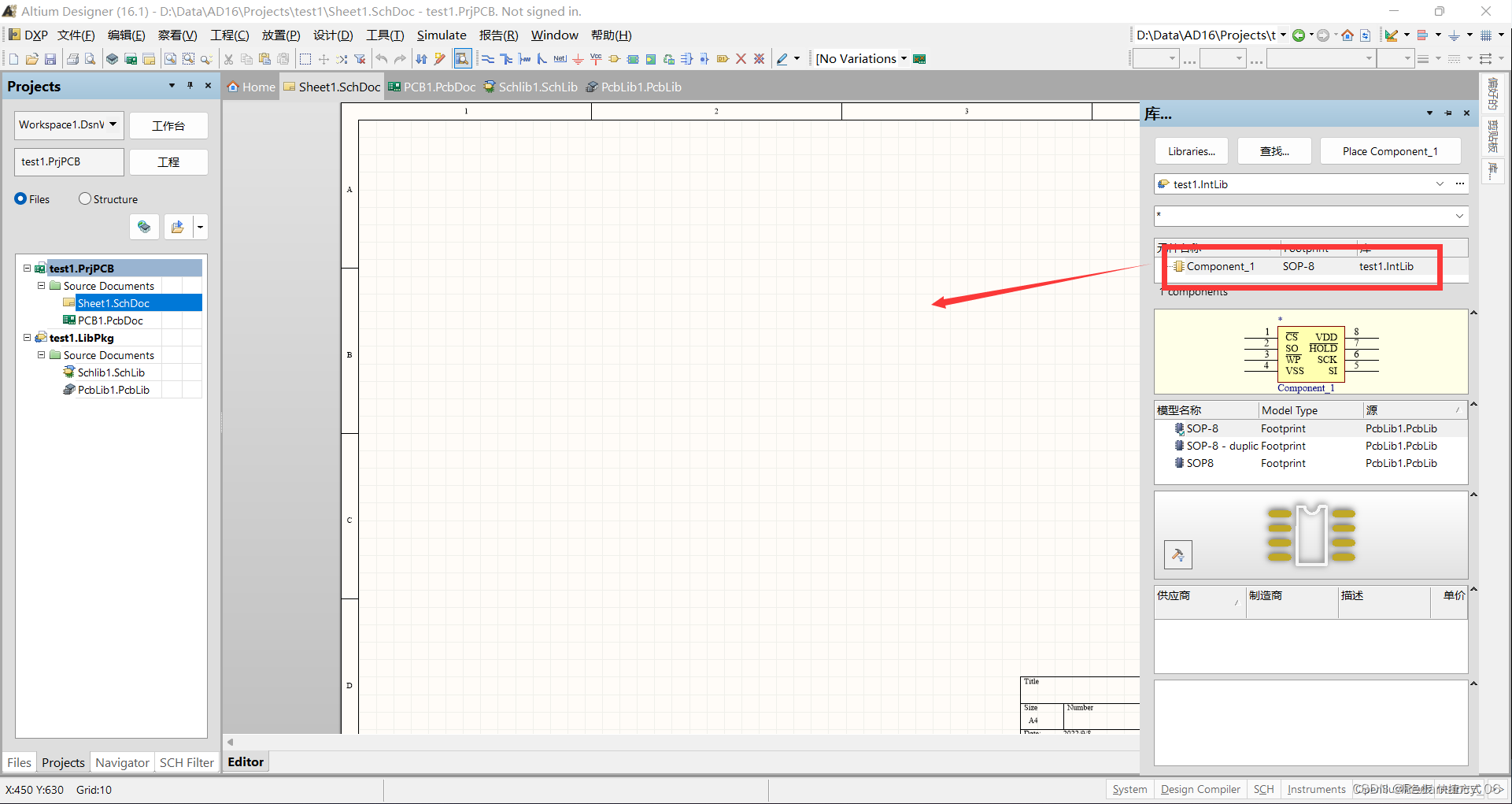Print the schematic with printer icon
Image resolution: width=1512 pixels, height=804 pixels.
pos(72,59)
